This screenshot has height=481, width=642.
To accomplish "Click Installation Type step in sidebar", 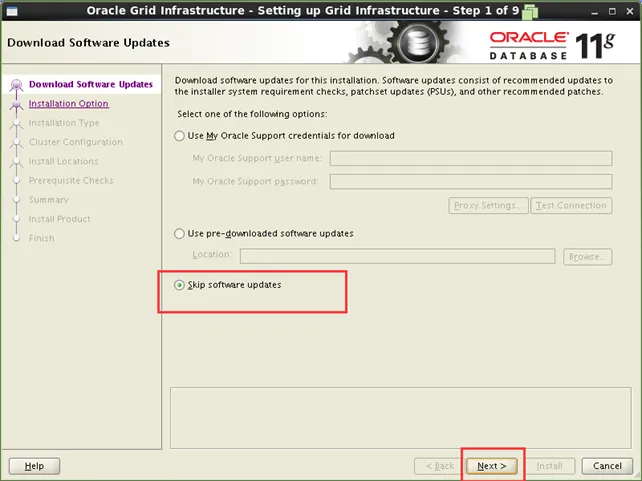I will point(64,123).
